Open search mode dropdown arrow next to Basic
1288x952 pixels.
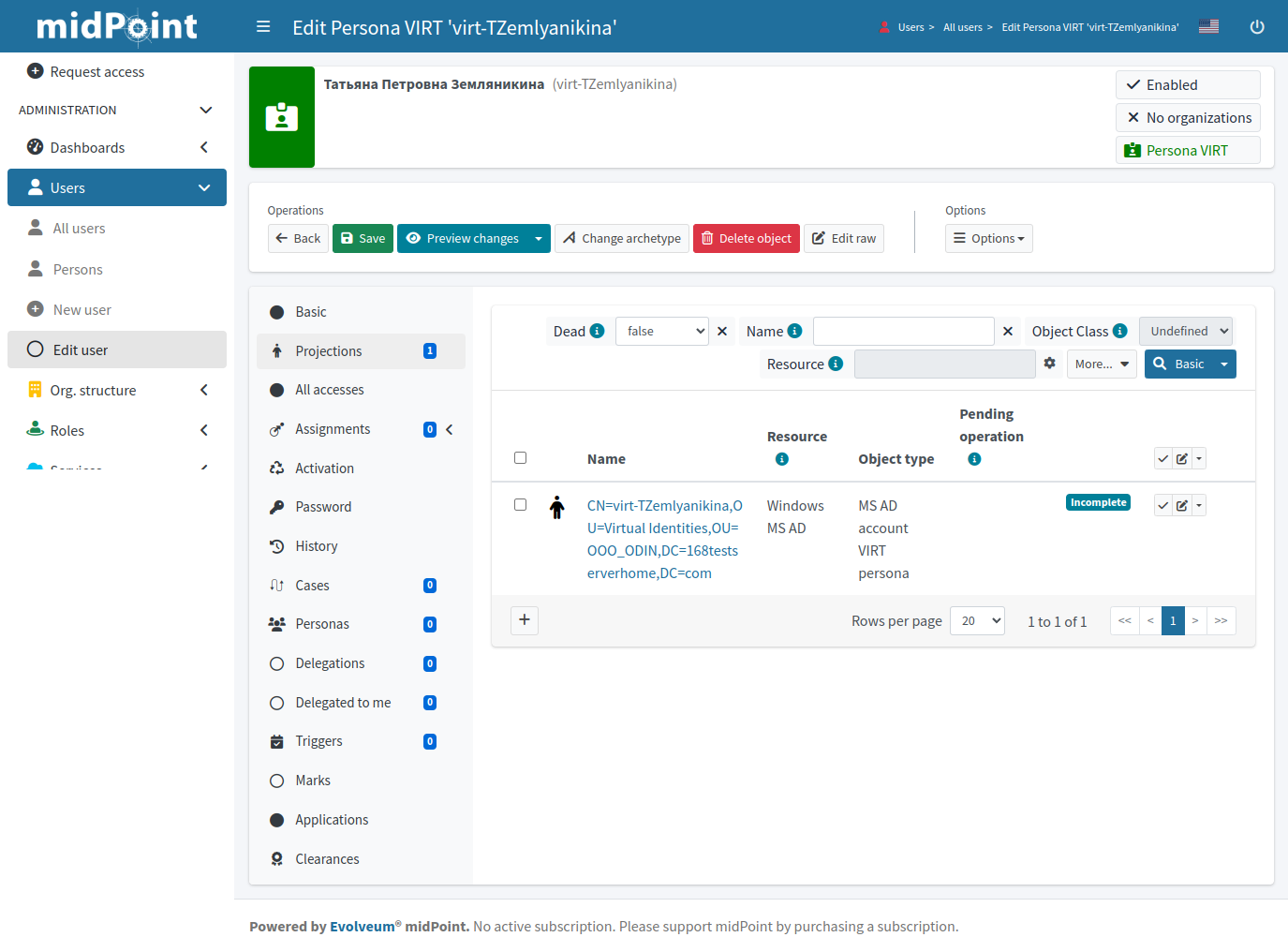[x=1224, y=364]
